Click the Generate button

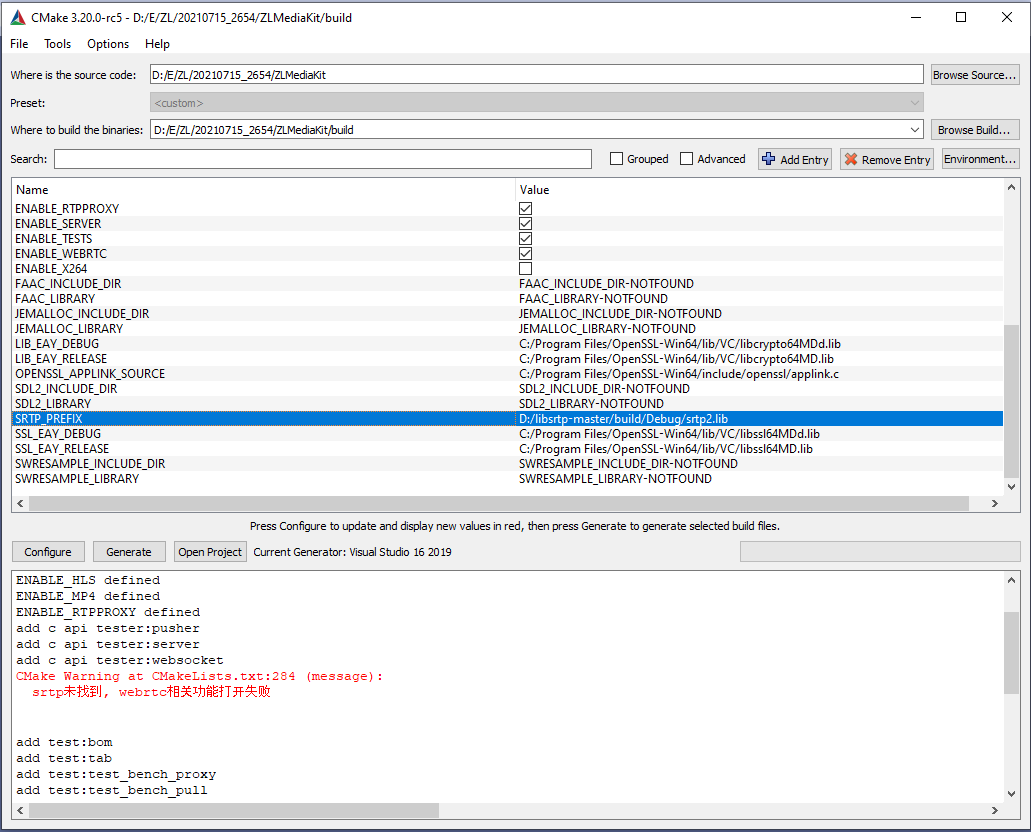[x=129, y=552]
